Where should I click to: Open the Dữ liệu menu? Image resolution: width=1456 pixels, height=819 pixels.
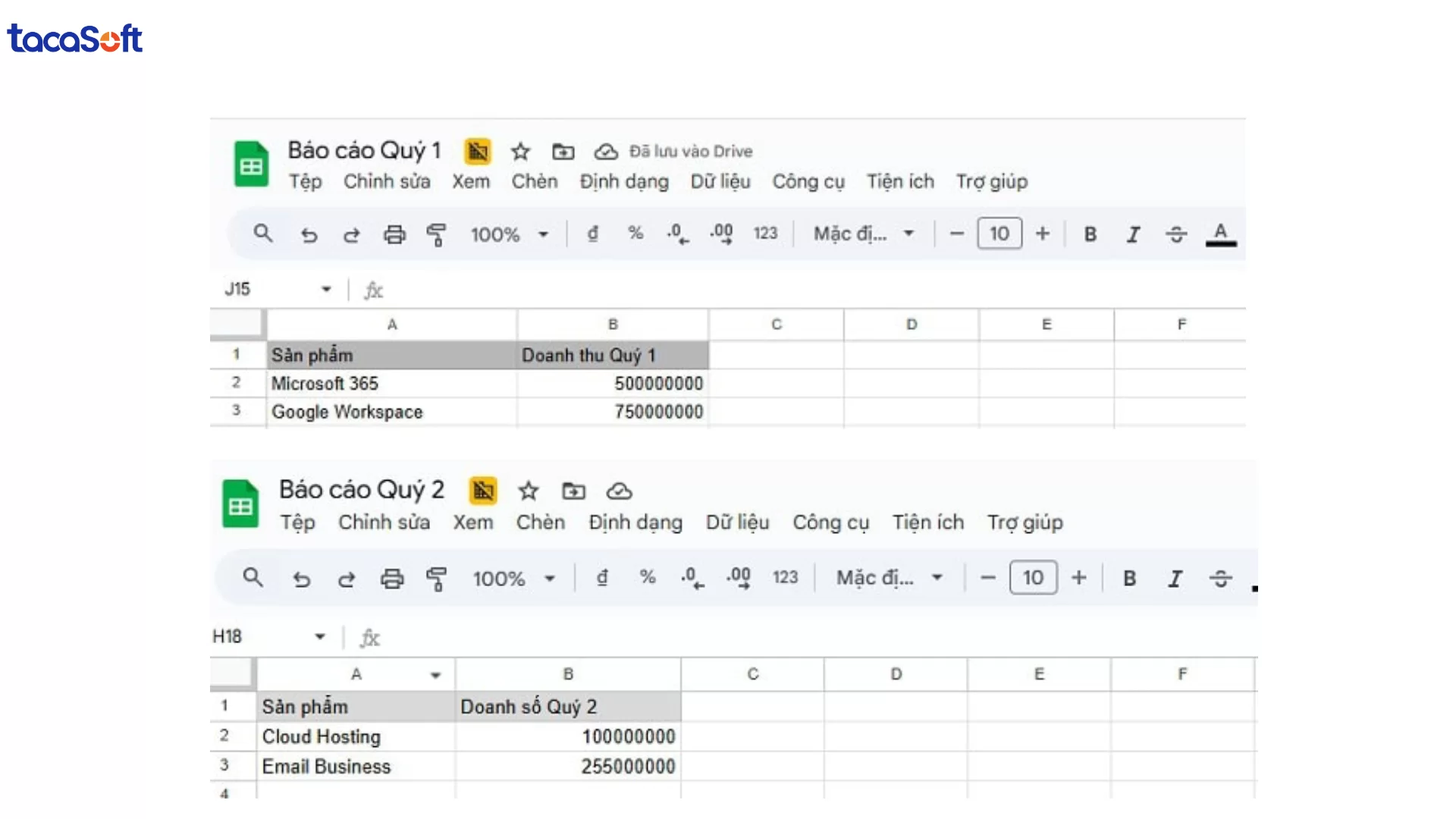click(720, 182)
